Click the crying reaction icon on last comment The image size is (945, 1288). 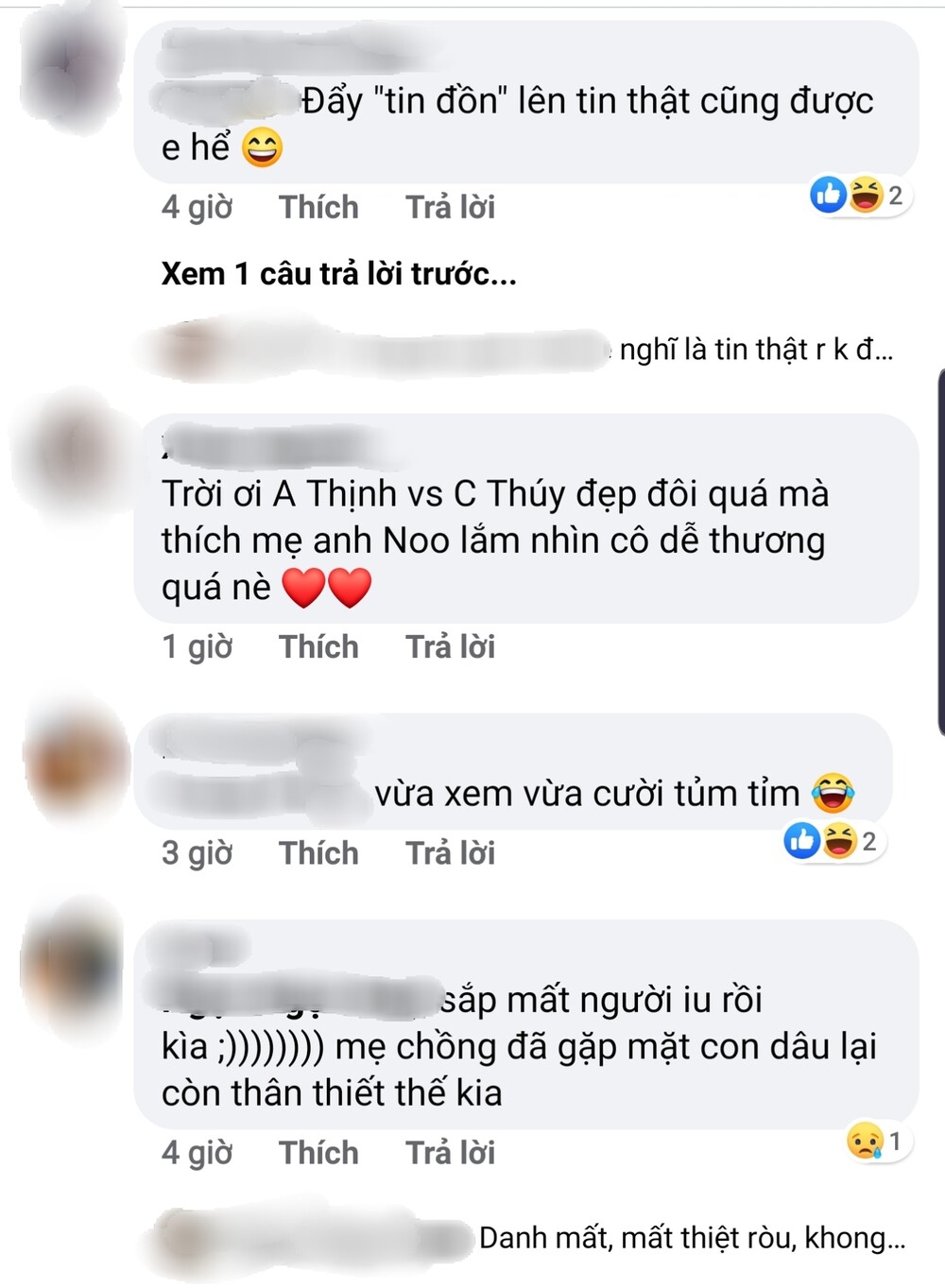pos(865,1141)
